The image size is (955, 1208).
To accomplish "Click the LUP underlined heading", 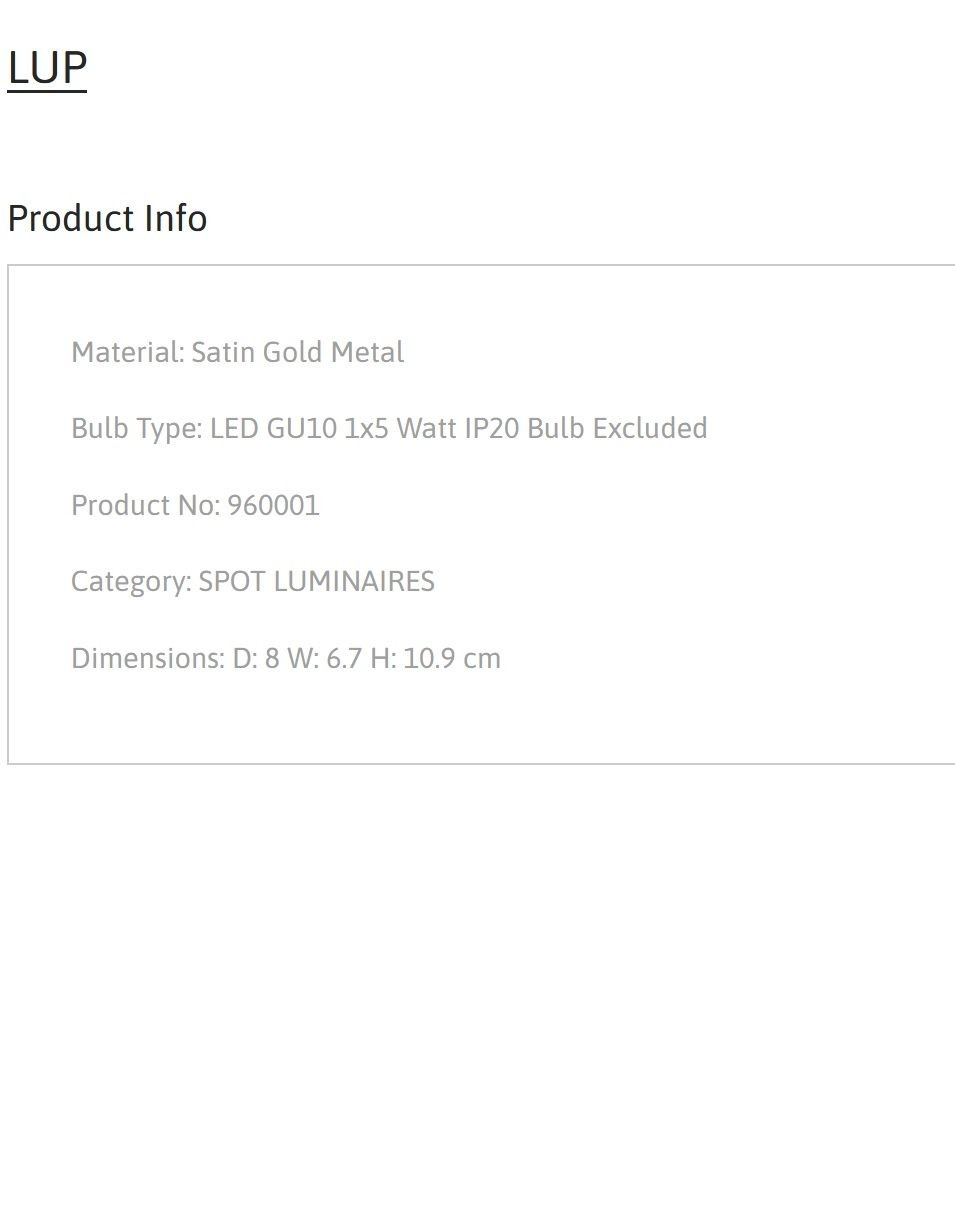I will 47,67.
